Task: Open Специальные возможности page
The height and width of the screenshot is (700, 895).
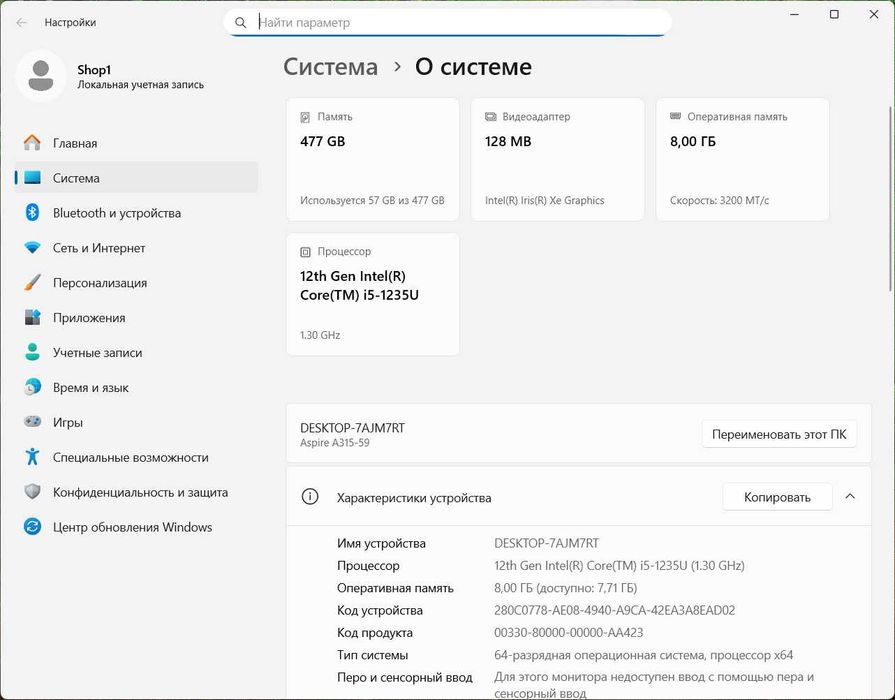Action: [136, 457]
